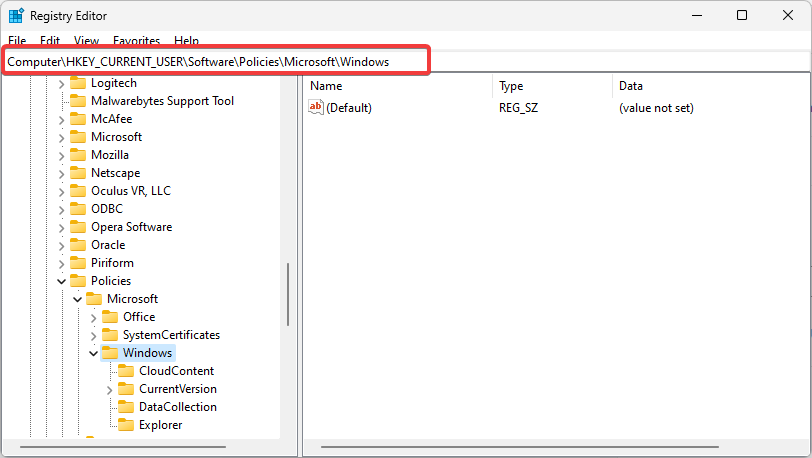Click the values pane horizontal scrollbar
The image size is (812, 458).
coord(519,447)
